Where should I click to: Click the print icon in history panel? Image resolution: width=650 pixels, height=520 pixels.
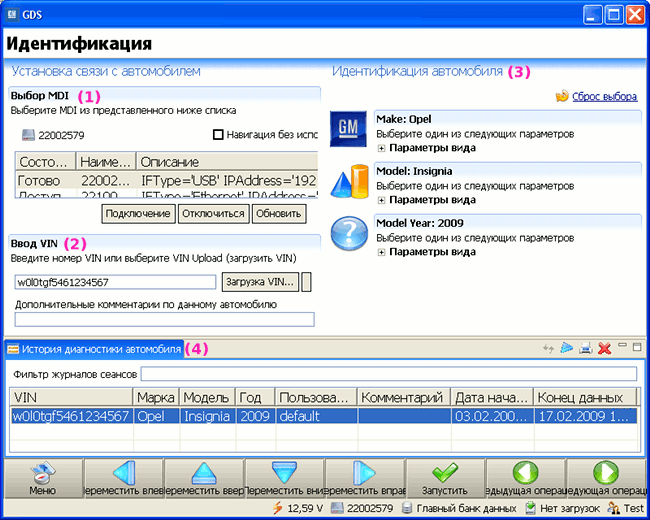tap(585, 348)
